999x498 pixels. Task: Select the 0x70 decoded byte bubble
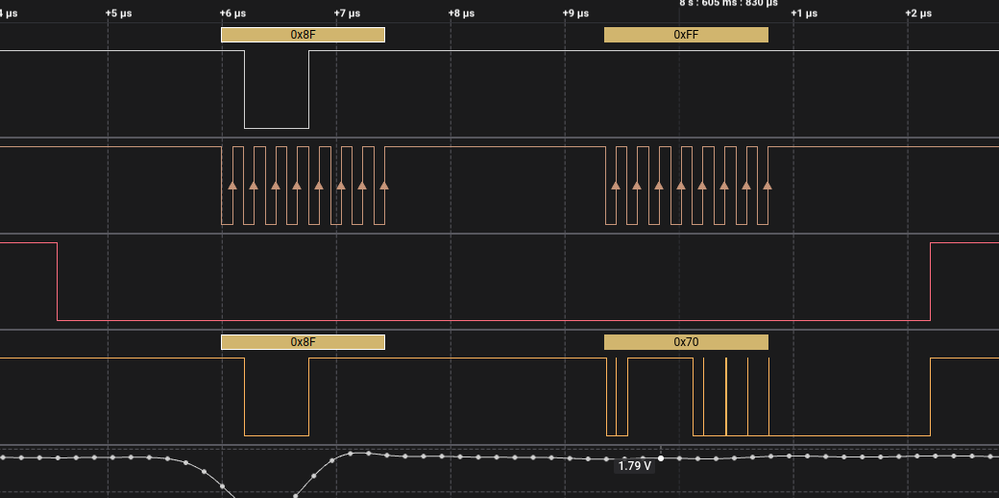pyautogui.click(x=686, y=342)
